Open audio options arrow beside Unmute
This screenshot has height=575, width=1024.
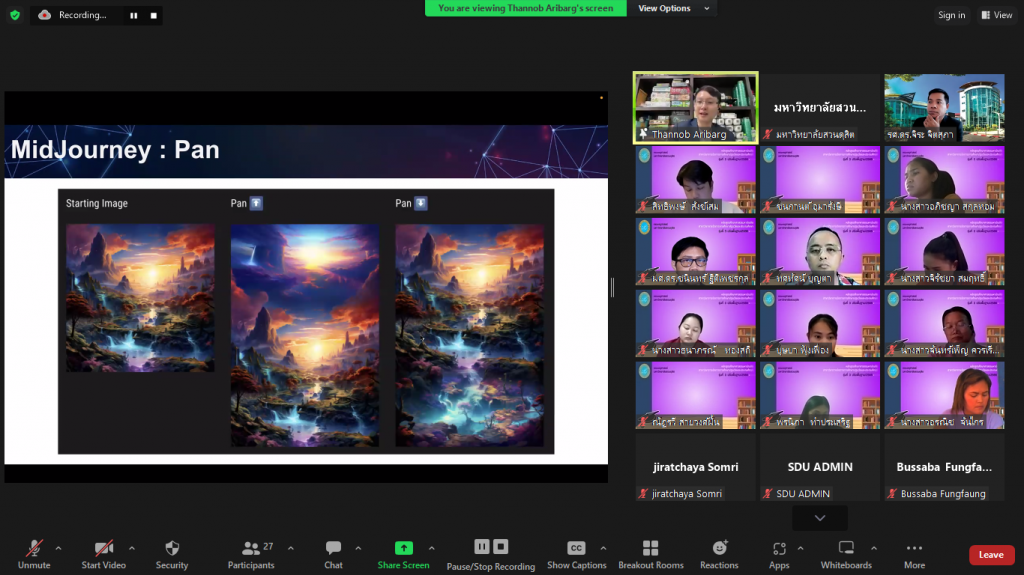click(x=58, y=548)
